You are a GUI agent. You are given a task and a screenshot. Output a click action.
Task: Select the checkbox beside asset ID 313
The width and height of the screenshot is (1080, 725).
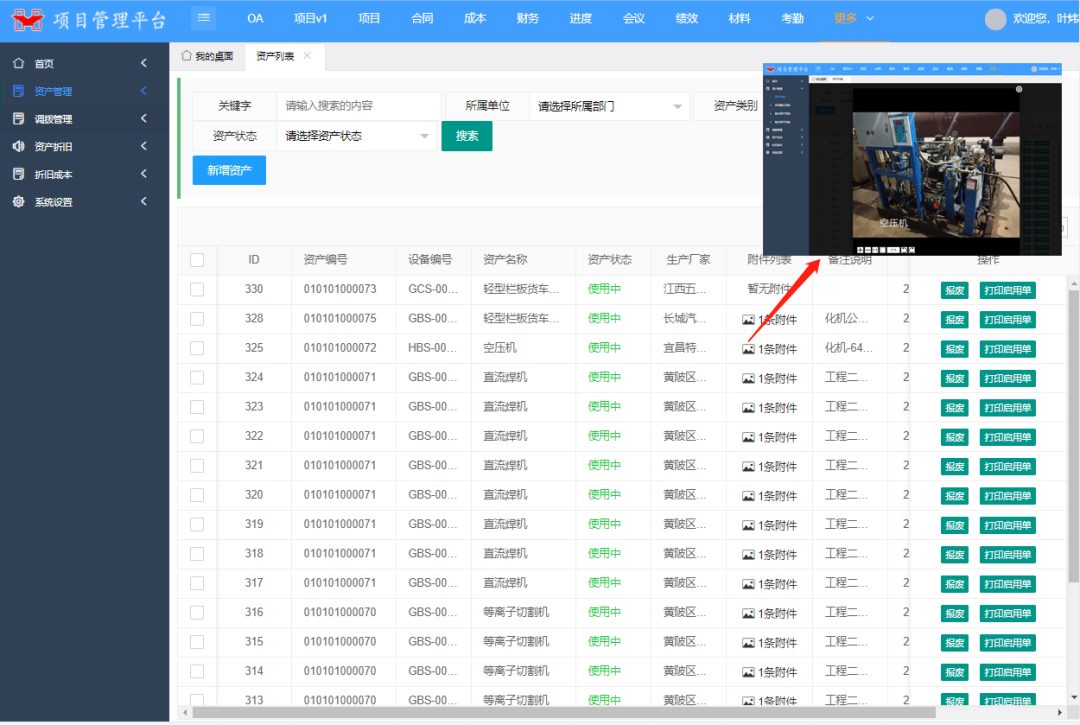tap(198, 699)
